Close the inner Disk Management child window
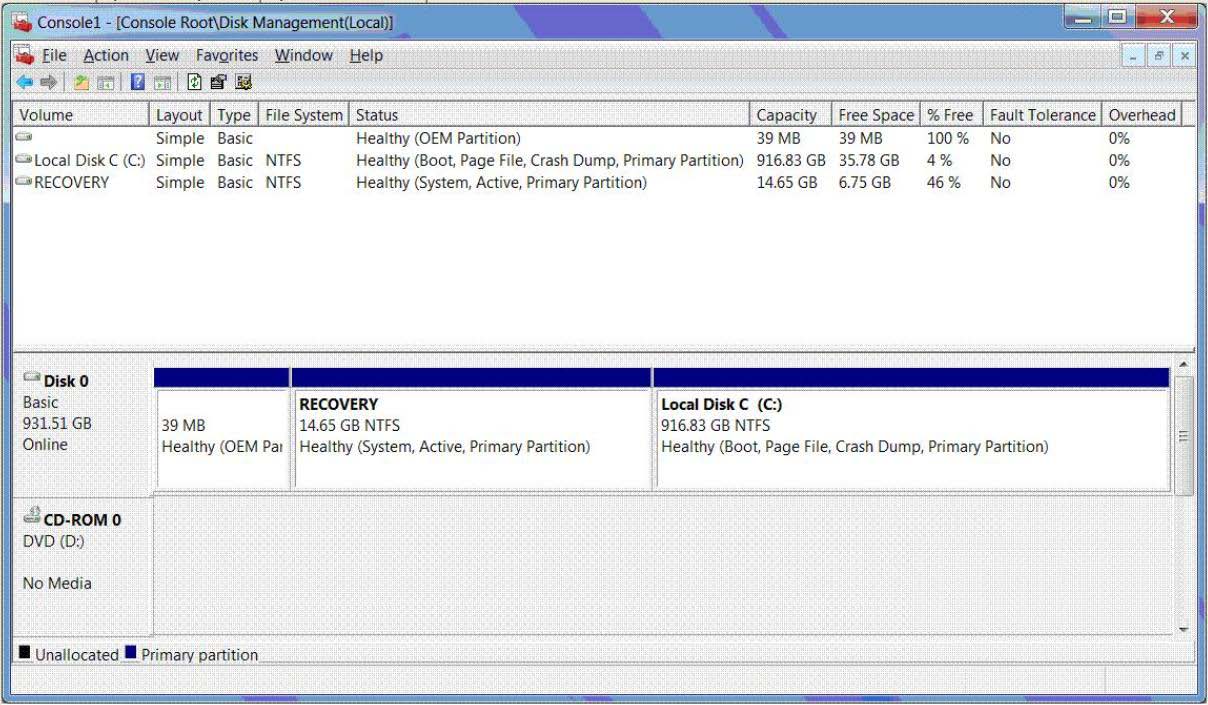The image size is (1208, 705). pos(1184,56)
